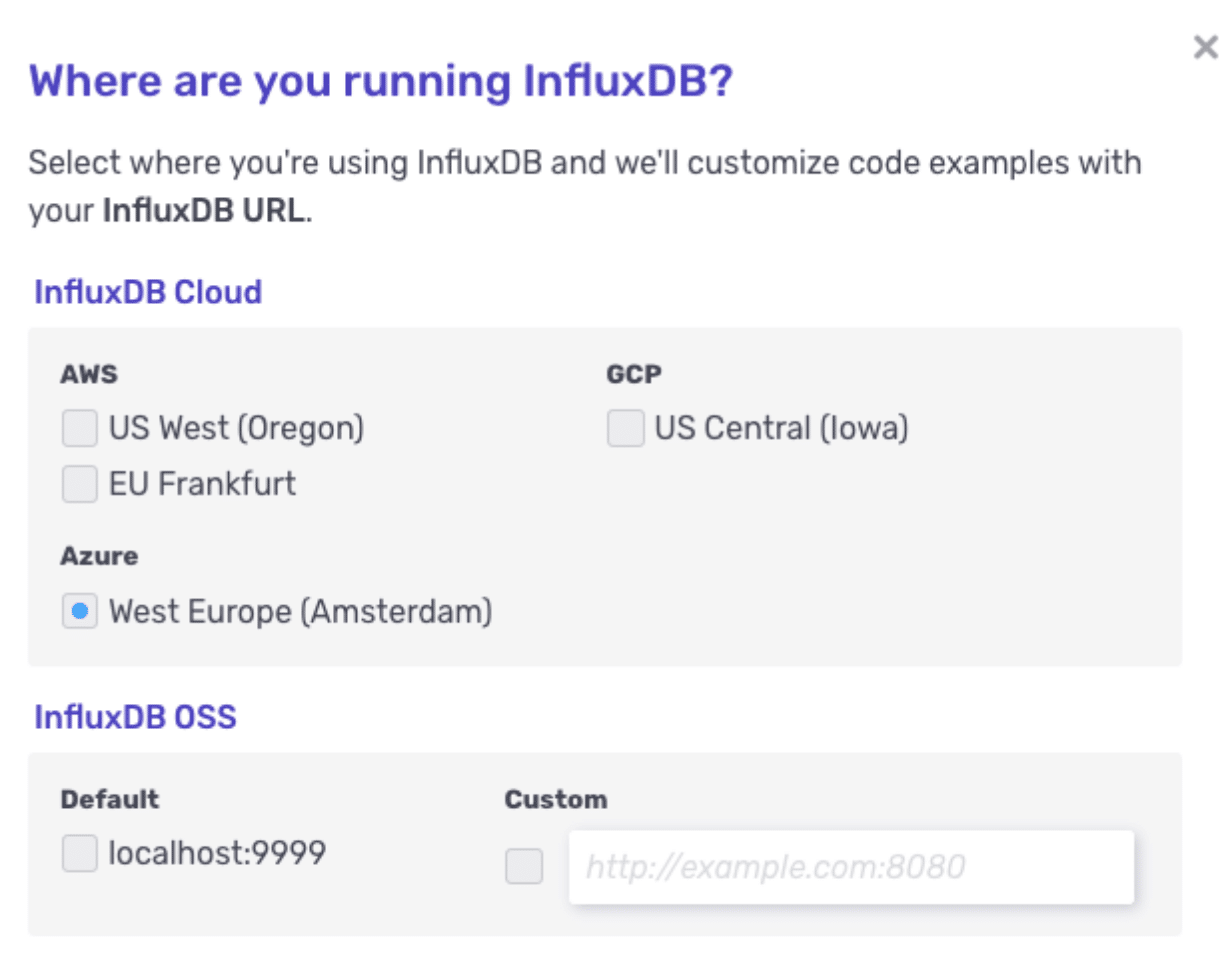
Task: Click the InfluxDB Cloud heading link
Action: click(x=147, y=291)
